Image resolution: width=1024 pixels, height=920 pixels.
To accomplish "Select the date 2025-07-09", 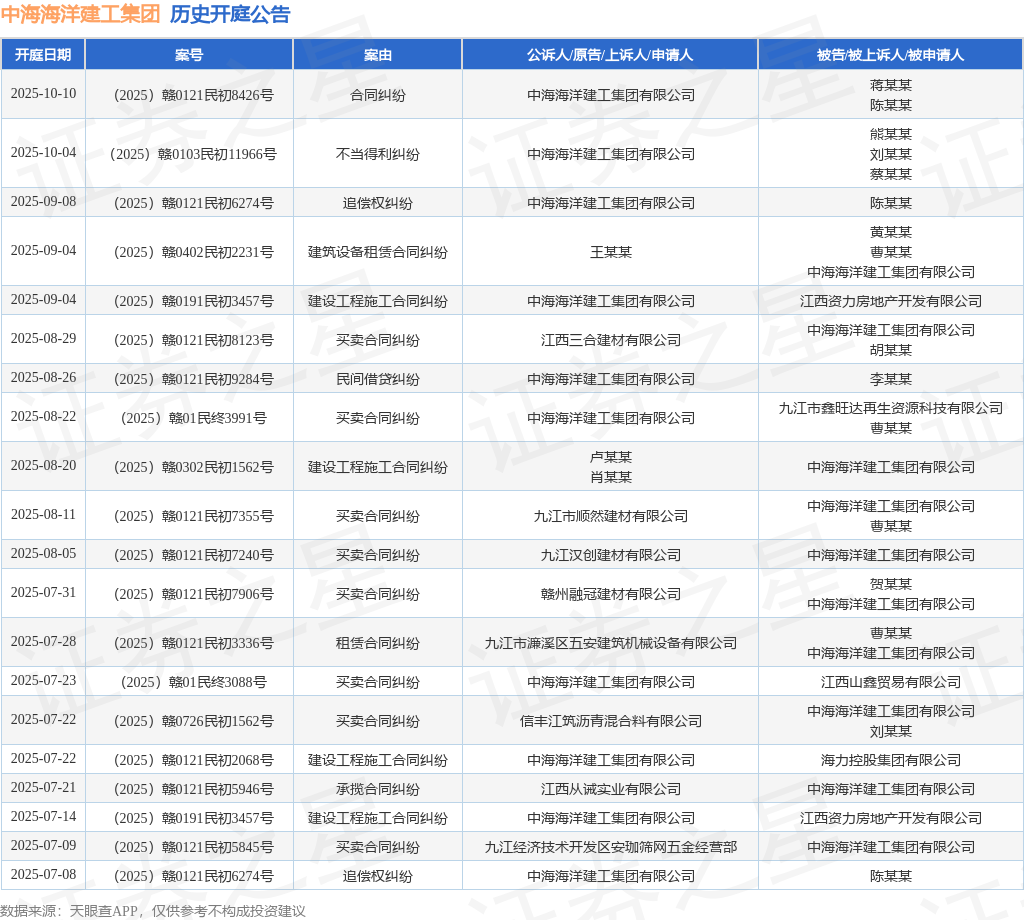I will point(43,846).
